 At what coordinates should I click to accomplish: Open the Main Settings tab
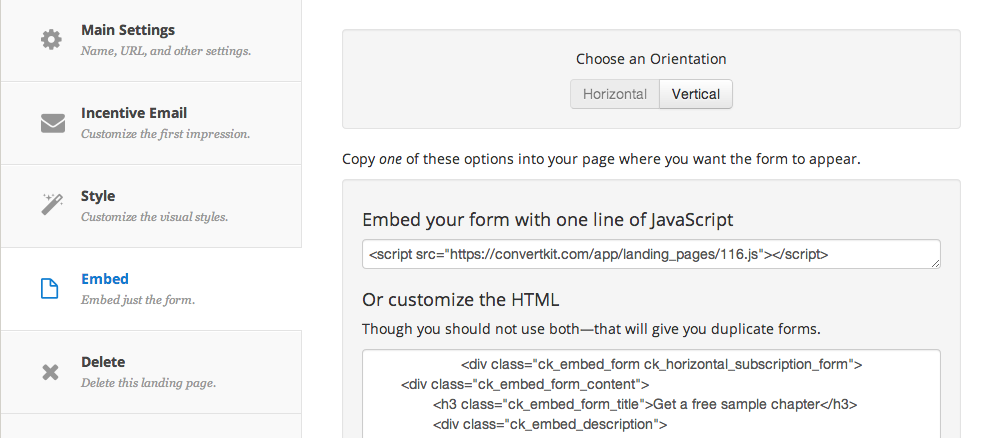click(128, 30)
